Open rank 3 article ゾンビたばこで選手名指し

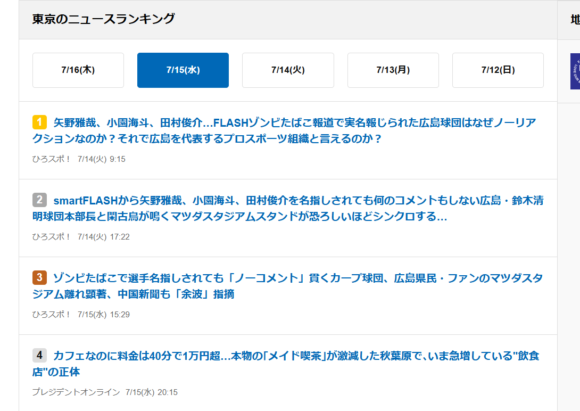click(x=288, y=286)
